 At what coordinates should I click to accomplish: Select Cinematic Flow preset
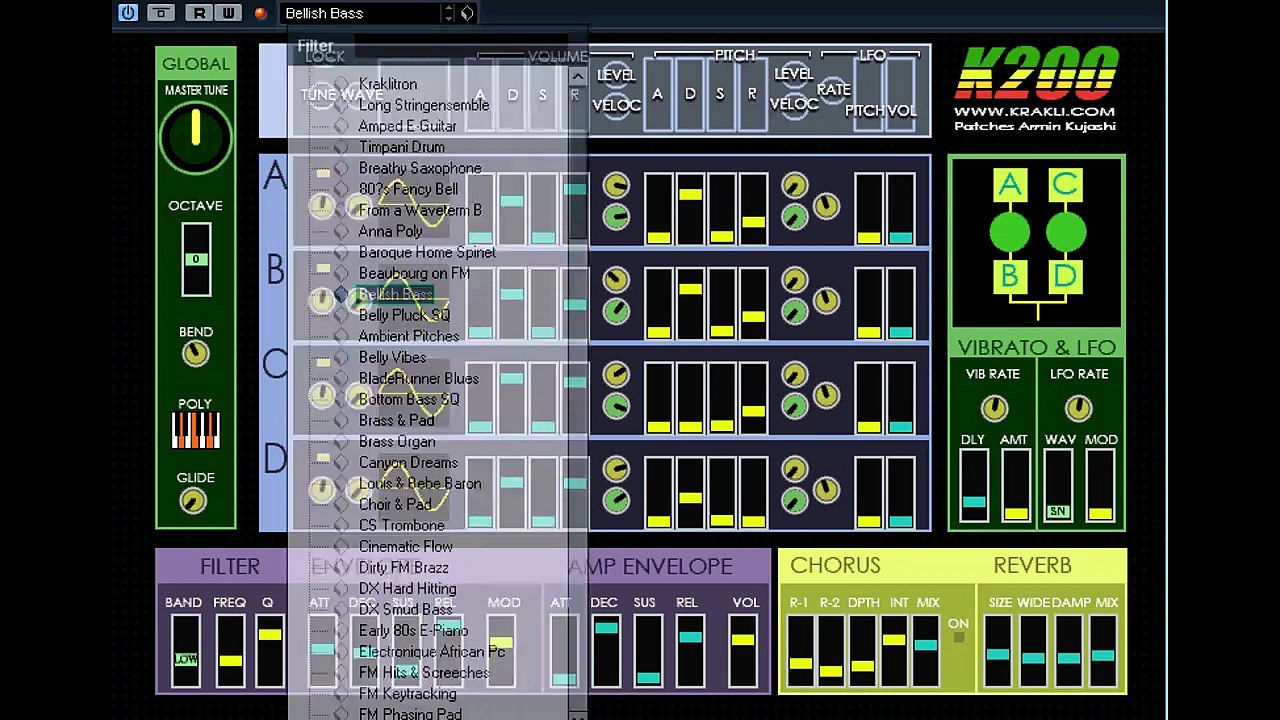point(406,546)
